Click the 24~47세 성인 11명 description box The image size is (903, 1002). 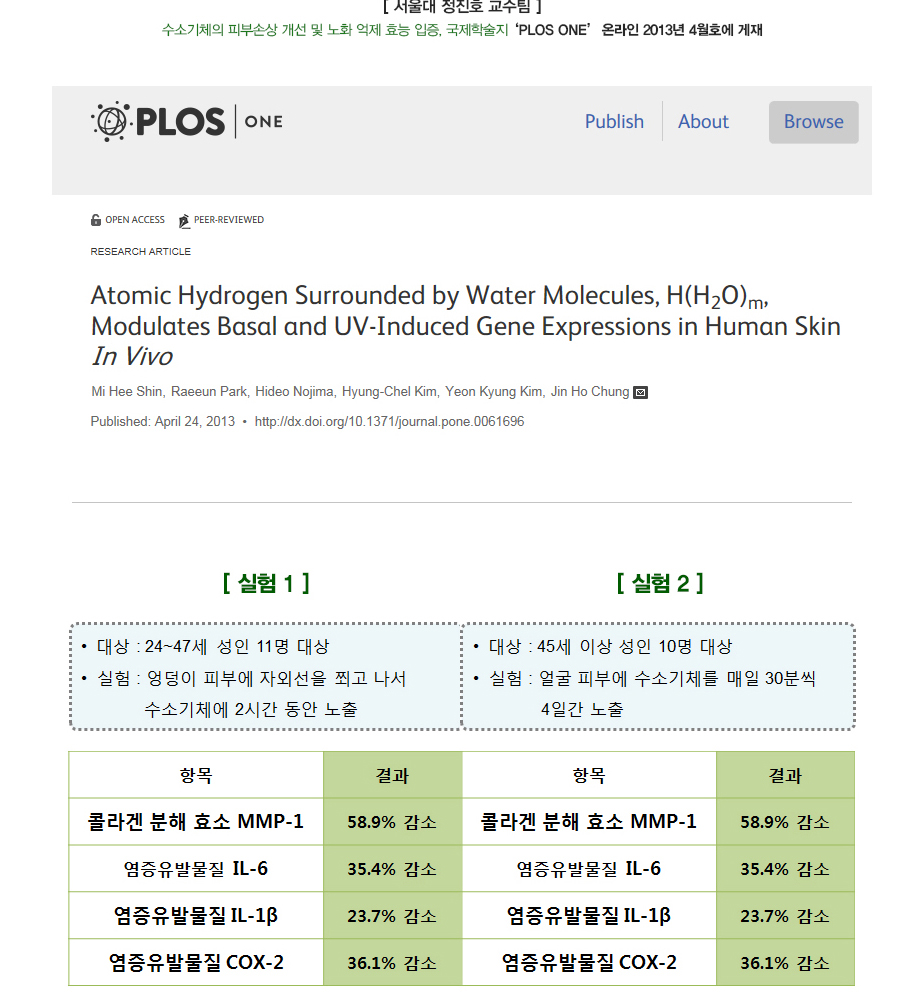point(265,677)
